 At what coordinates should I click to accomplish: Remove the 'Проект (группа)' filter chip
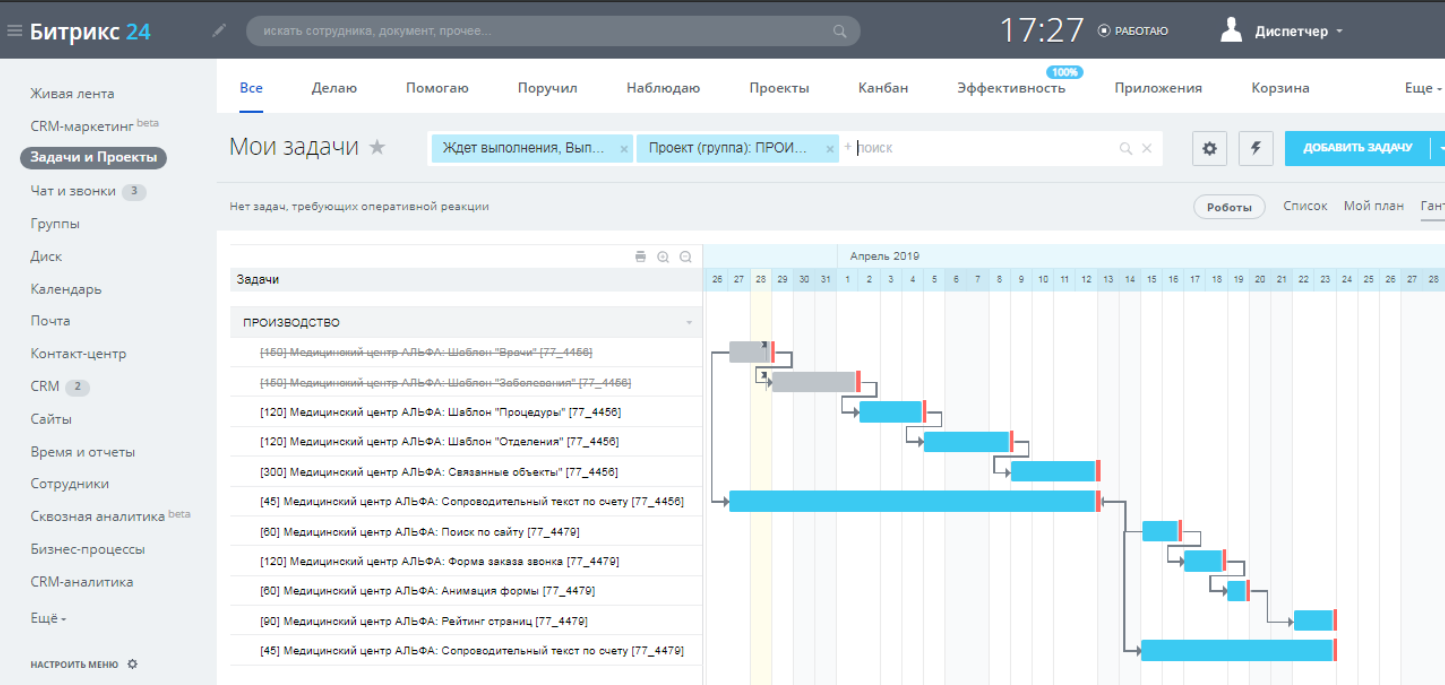point(830,149)
